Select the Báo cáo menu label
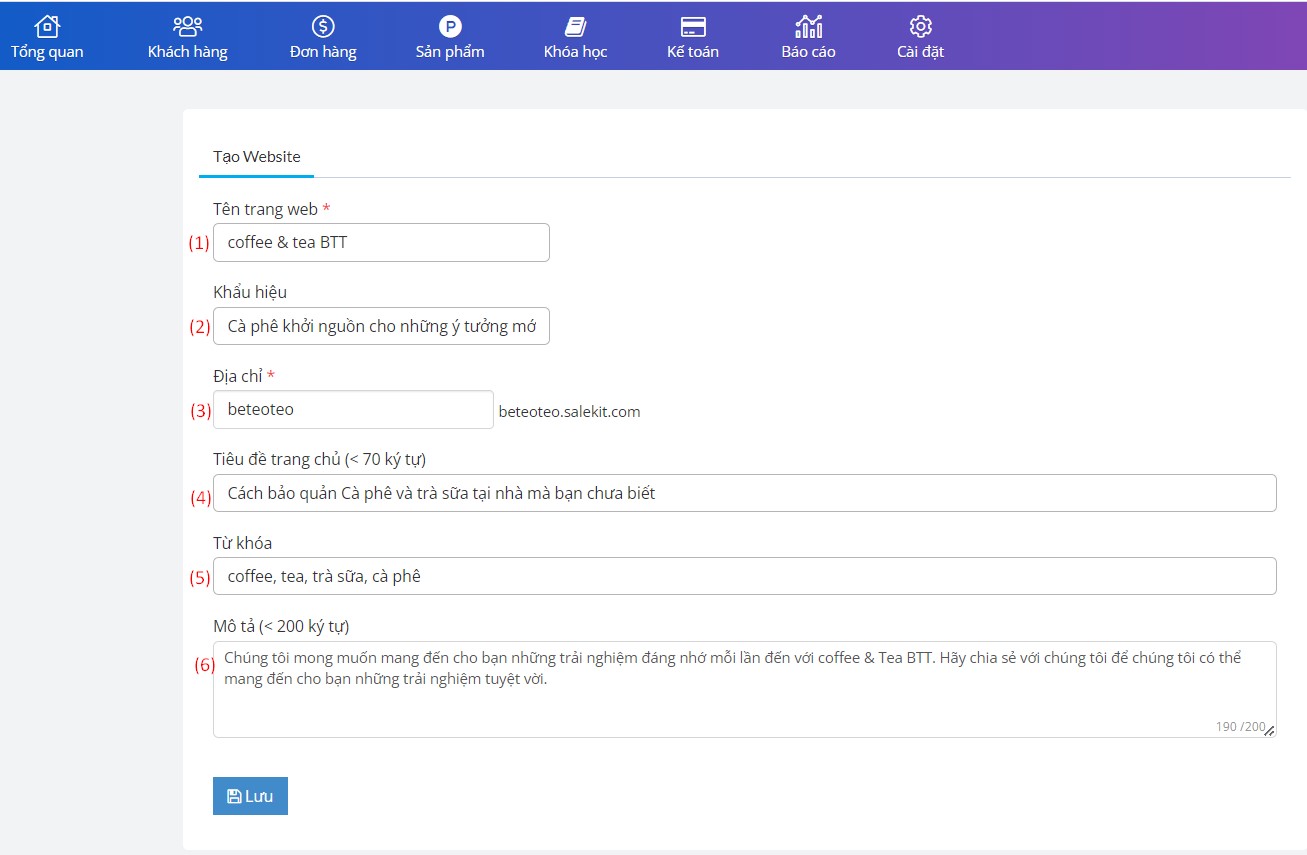The height and width of the screenshot is (855, 1307). (x=808, y=52)
